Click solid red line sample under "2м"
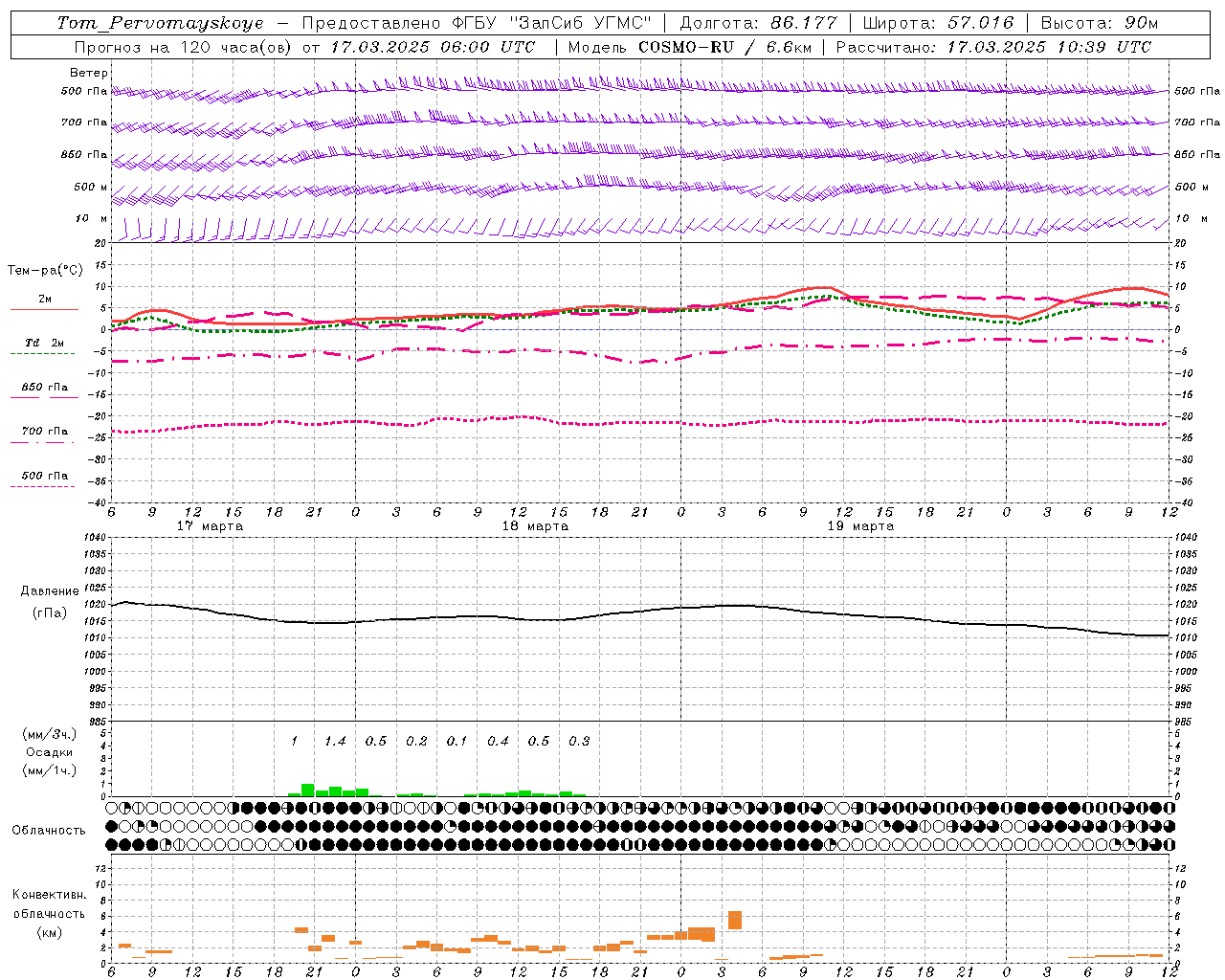Screen dimensions: 1225x980 pyautogui.click(x=44, y=309)
